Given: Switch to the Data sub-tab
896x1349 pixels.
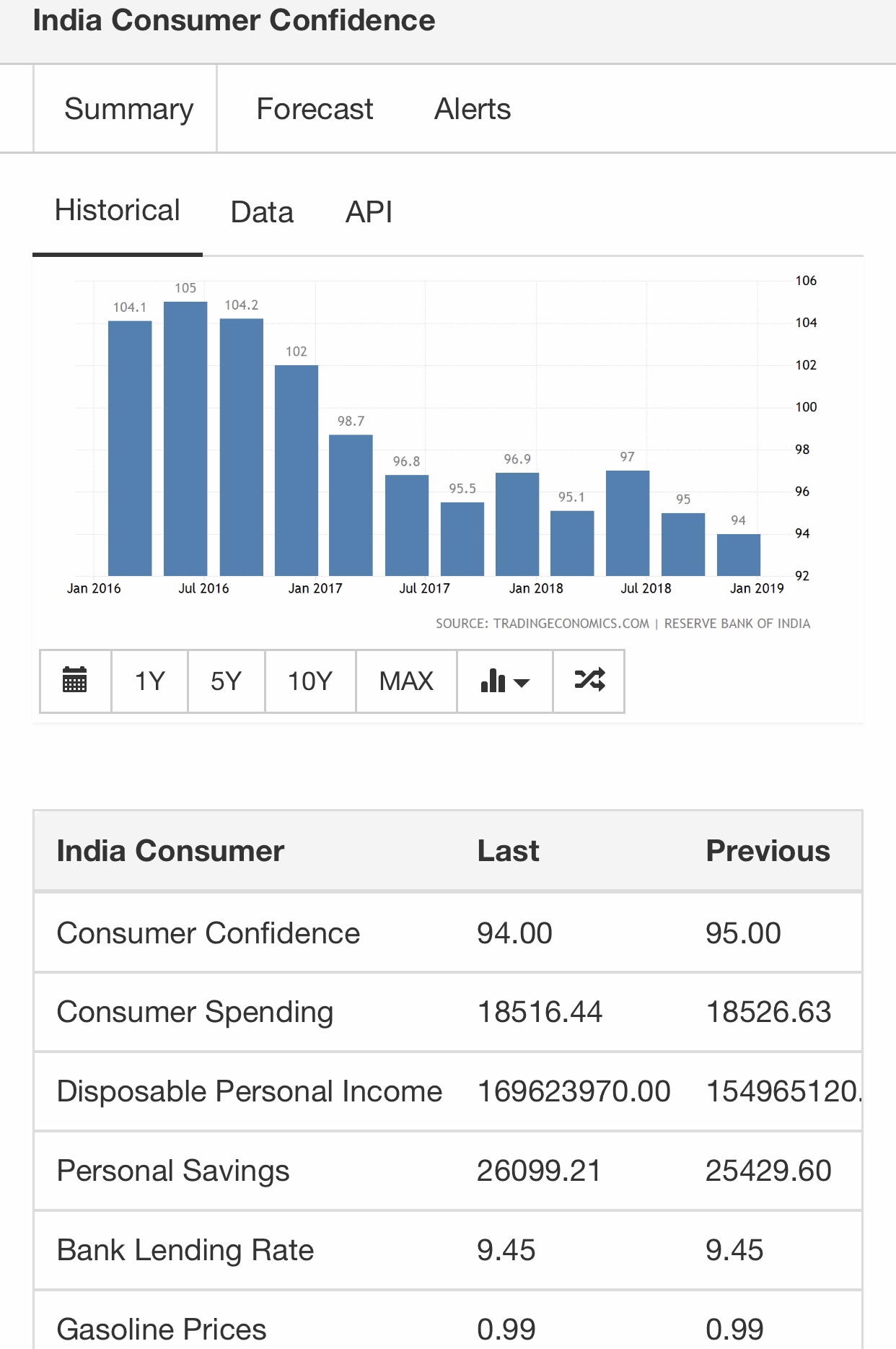Looking at the screenshot, I should coord(262,212).
